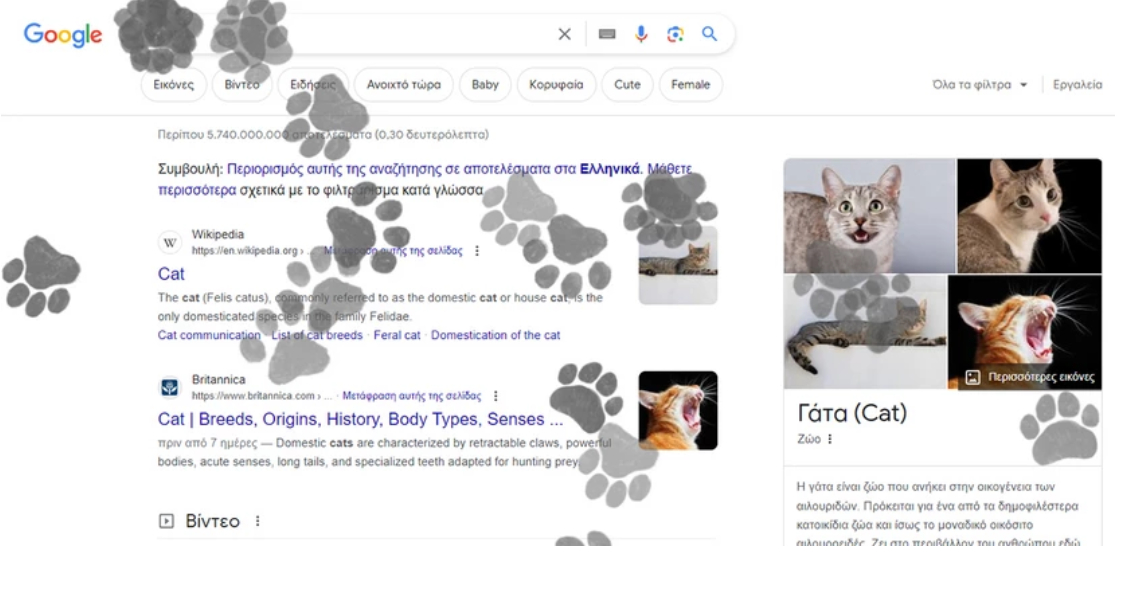This screenshot has width=1134, height=590.
Task: Open the on-screen keyboard icon
Action: 607,34
